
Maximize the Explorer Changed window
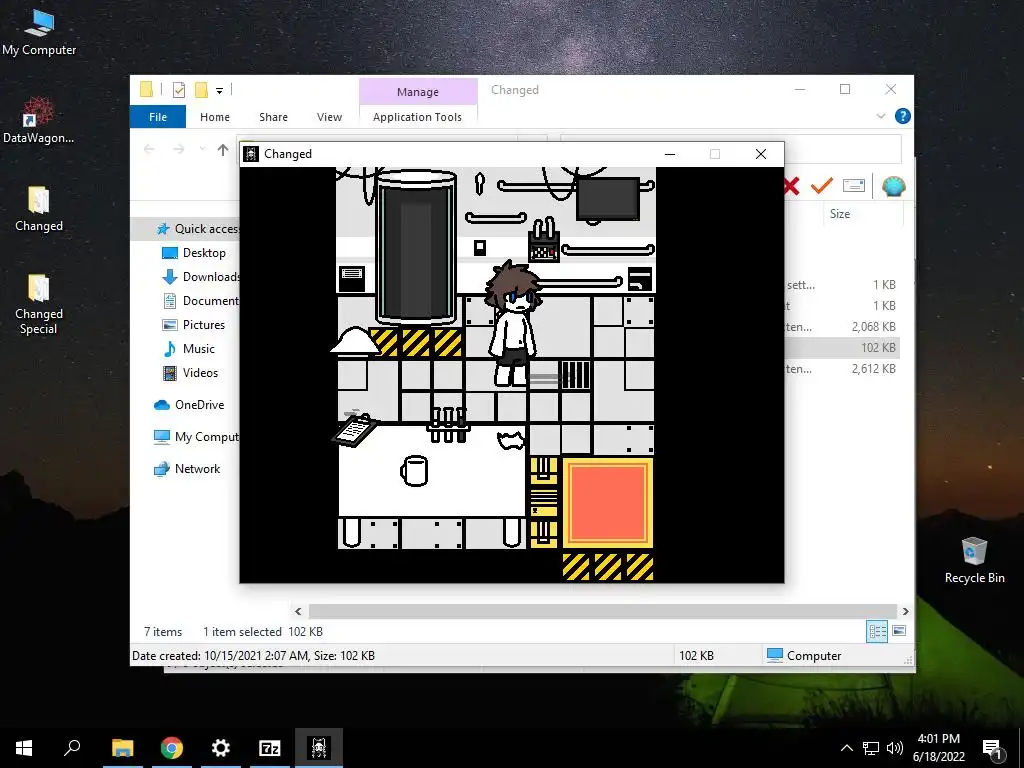click(845, 89)
